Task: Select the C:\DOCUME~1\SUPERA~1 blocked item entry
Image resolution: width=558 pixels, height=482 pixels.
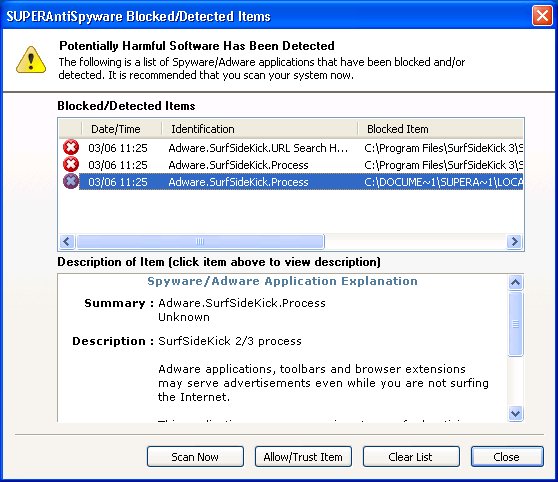Action: 443,182
